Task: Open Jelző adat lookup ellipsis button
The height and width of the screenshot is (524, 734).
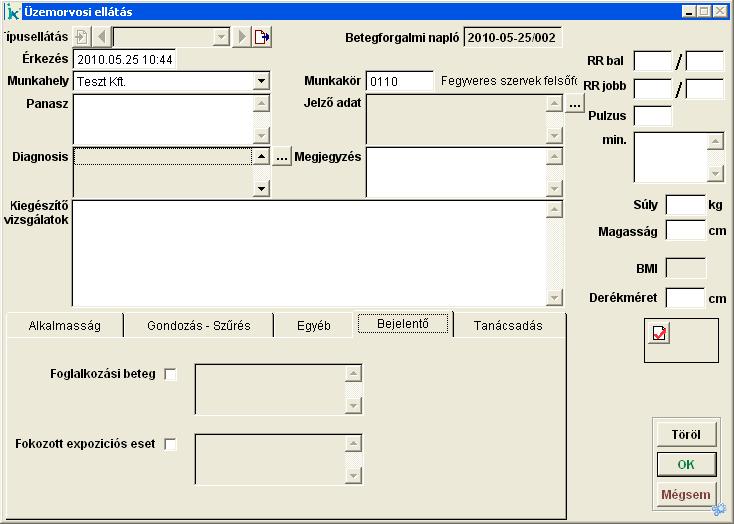Action: point(574,103)
